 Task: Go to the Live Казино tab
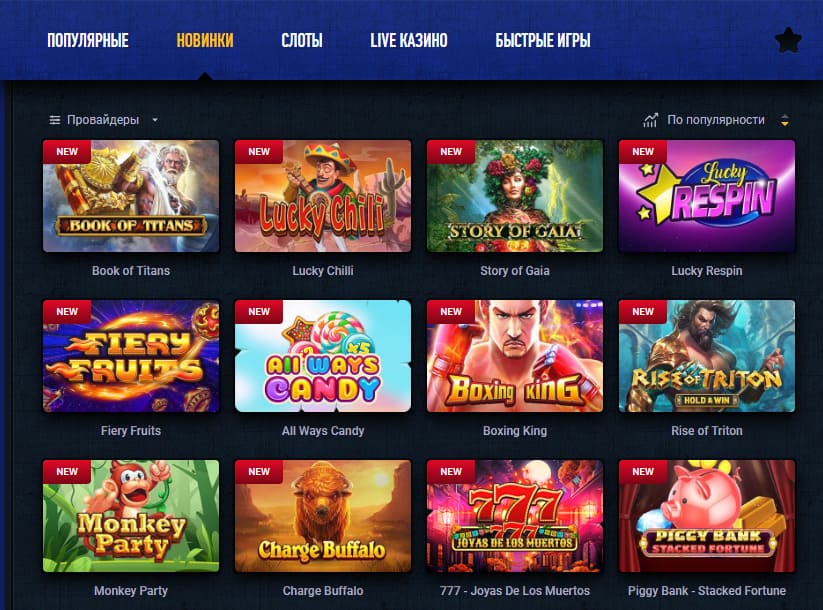(x=409, y=40)
